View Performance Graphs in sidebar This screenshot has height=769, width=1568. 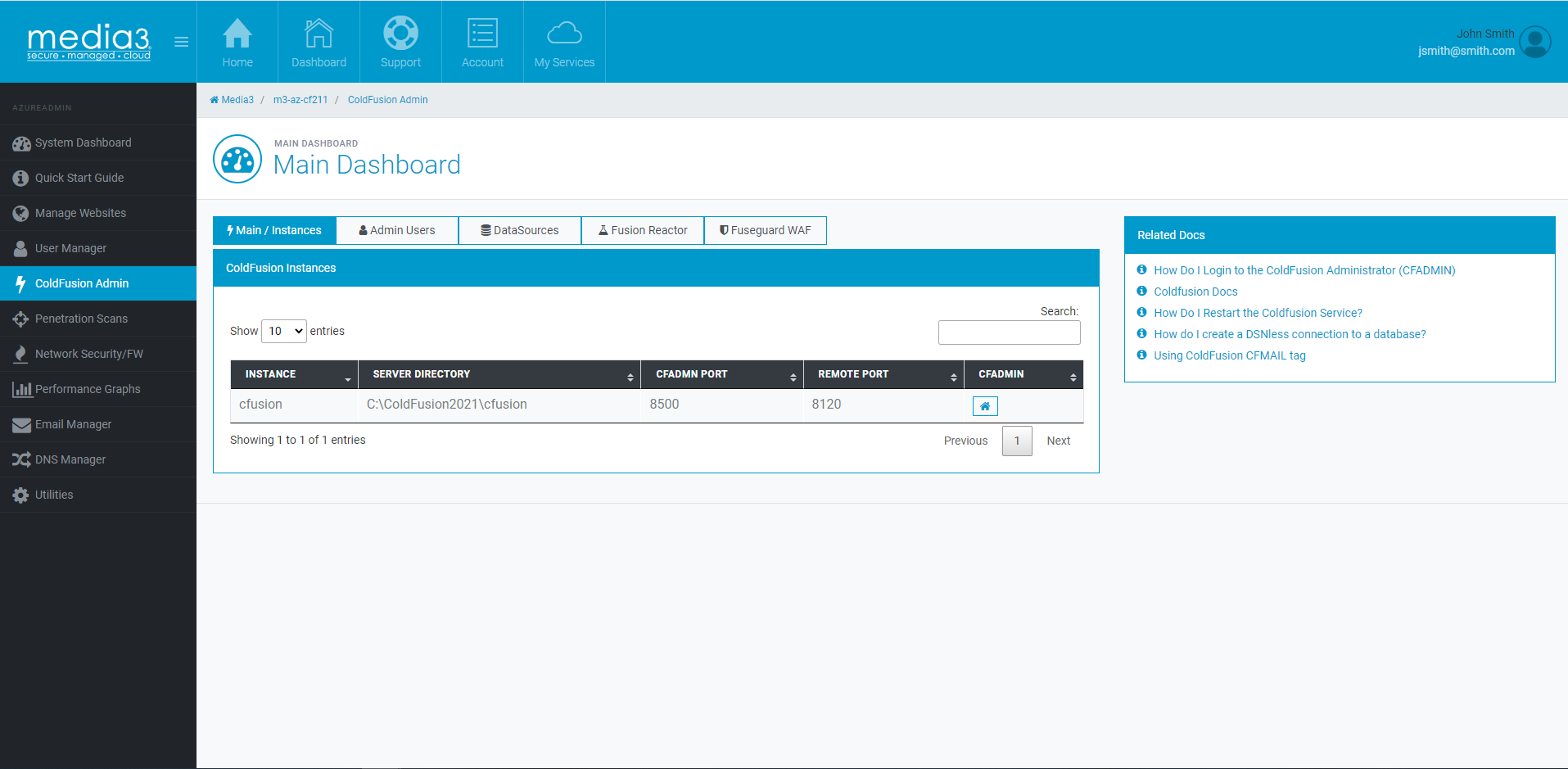click(98, 389)
